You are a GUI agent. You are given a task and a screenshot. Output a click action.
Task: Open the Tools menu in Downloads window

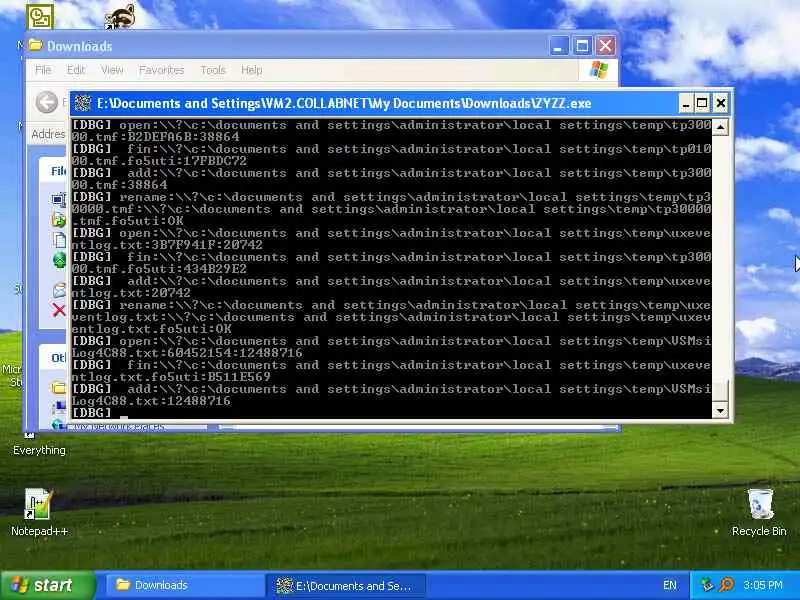[213, 70]
